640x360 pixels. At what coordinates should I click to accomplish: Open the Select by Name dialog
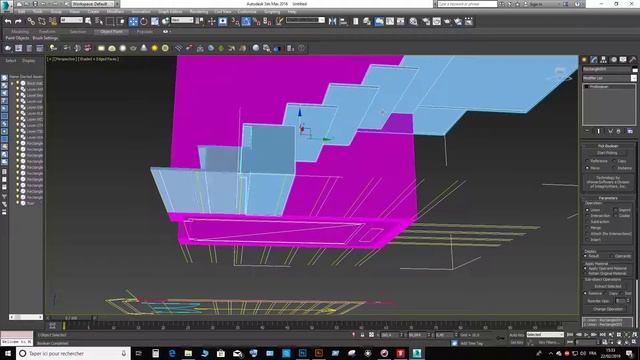99,21
